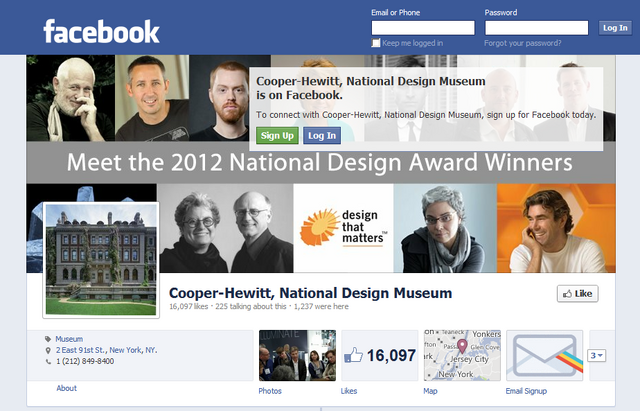Image resolution: width=640 pixels, height=411 pixels.
Task: Tick the Keep me logged in checkbox
Action: 376,43
